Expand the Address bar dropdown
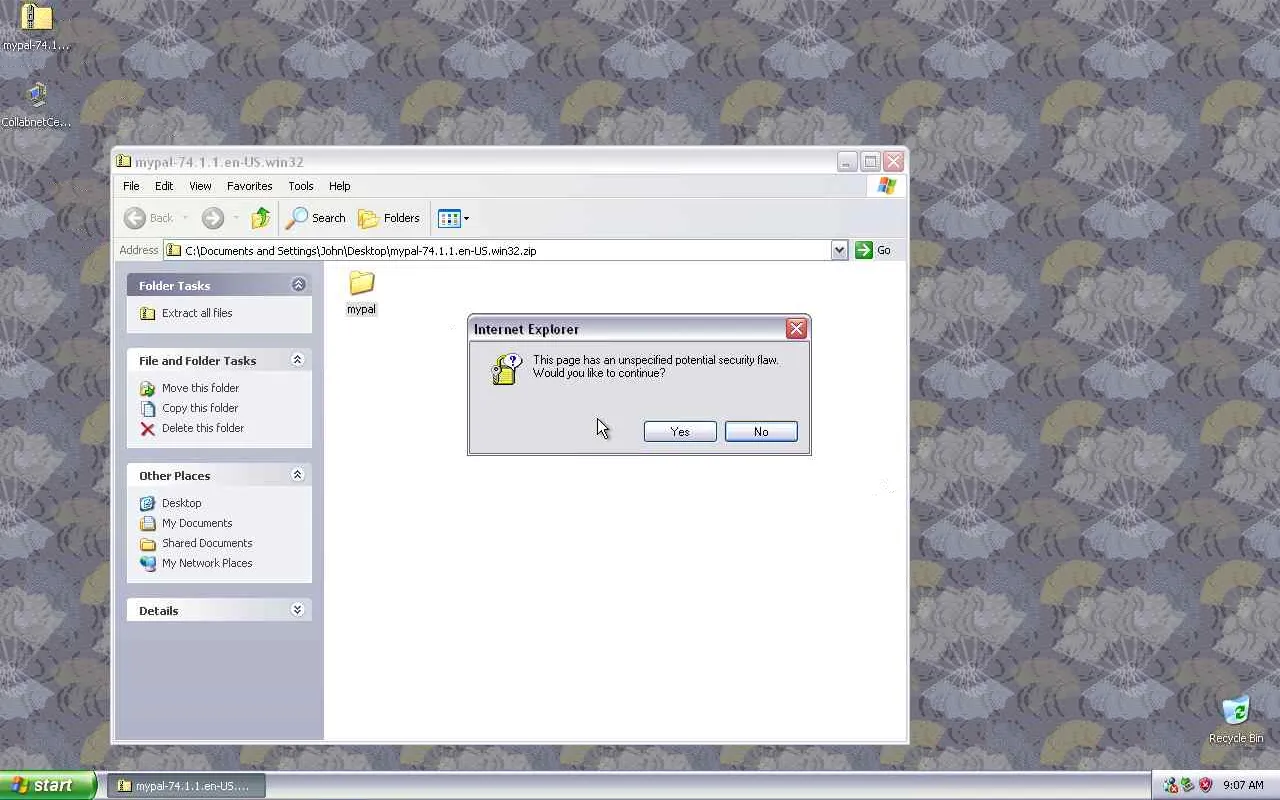Image resolution: width=1280 pixels, height=800 pixels. click(839, 250)
